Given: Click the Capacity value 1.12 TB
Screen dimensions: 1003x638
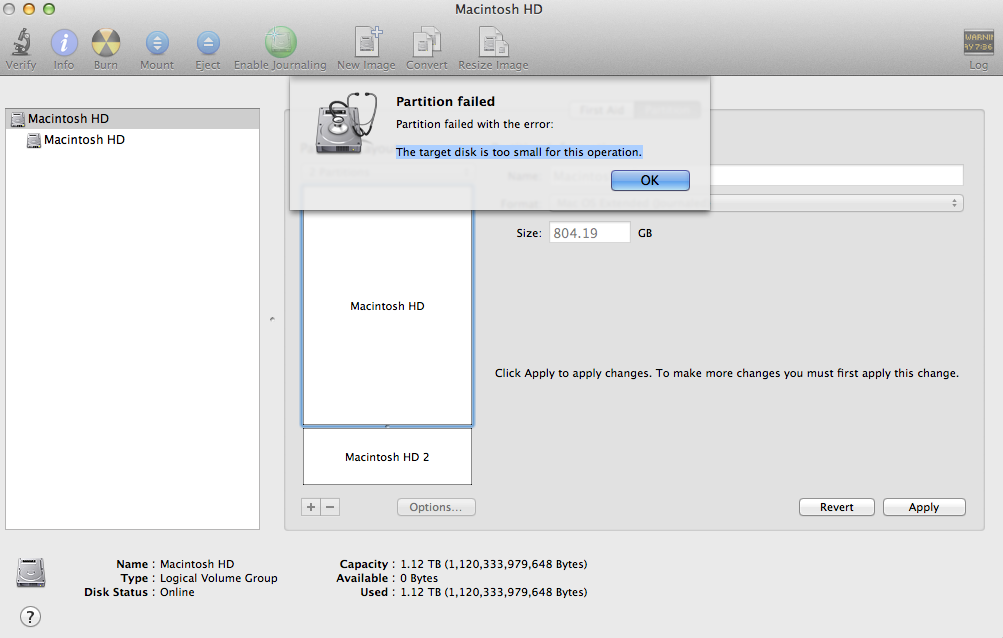Looking at the screenshot, I should click(x=493, y=564).
